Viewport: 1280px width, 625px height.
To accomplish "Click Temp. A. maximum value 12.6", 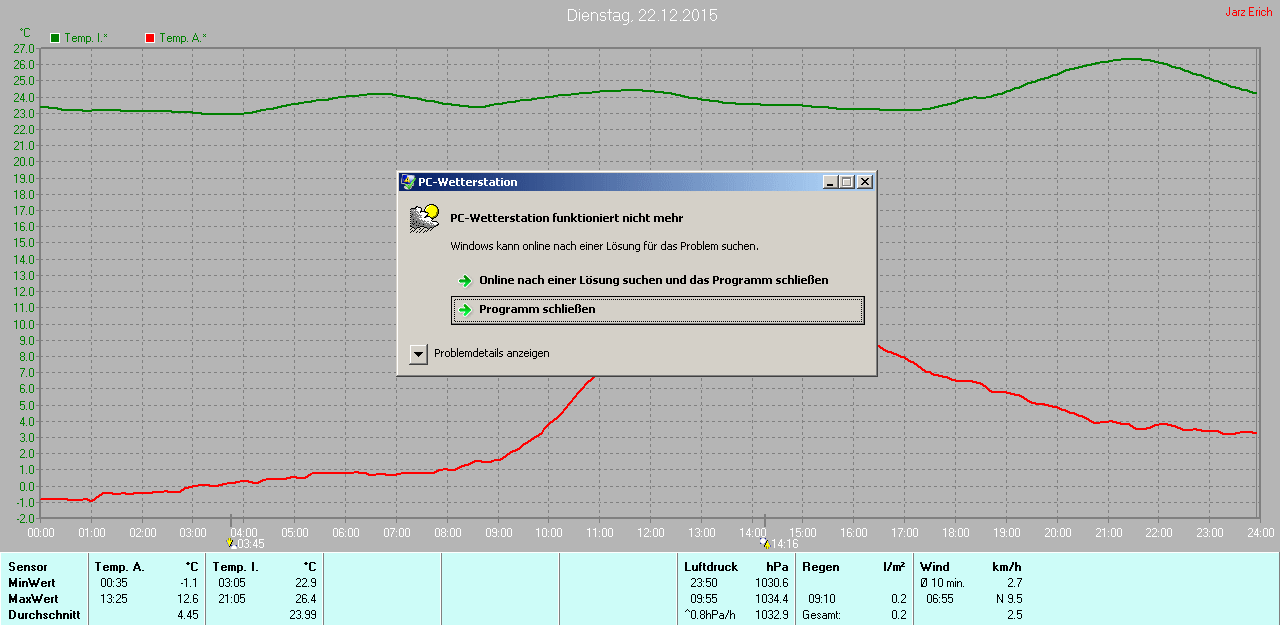I will click(187, 599).
